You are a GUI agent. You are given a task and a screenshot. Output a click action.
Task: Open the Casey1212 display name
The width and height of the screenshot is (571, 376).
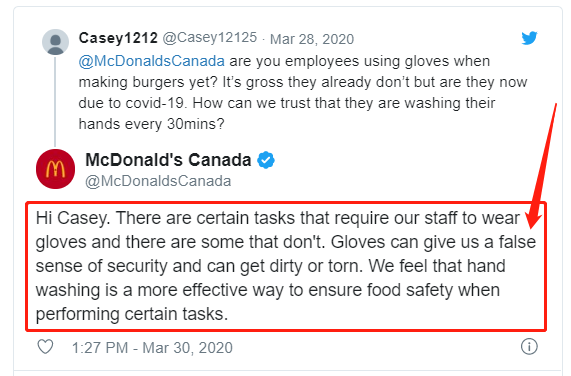click(x=118, y=38)
